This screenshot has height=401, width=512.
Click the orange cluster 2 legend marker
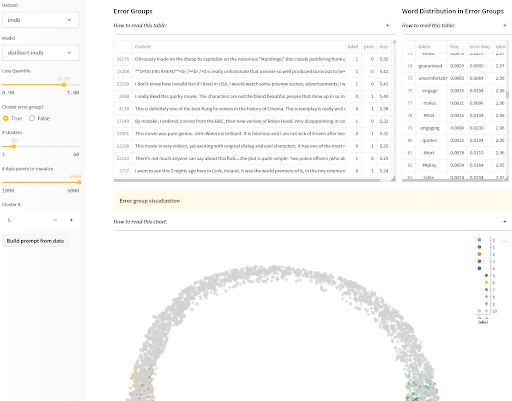click(x=479, y=254)
